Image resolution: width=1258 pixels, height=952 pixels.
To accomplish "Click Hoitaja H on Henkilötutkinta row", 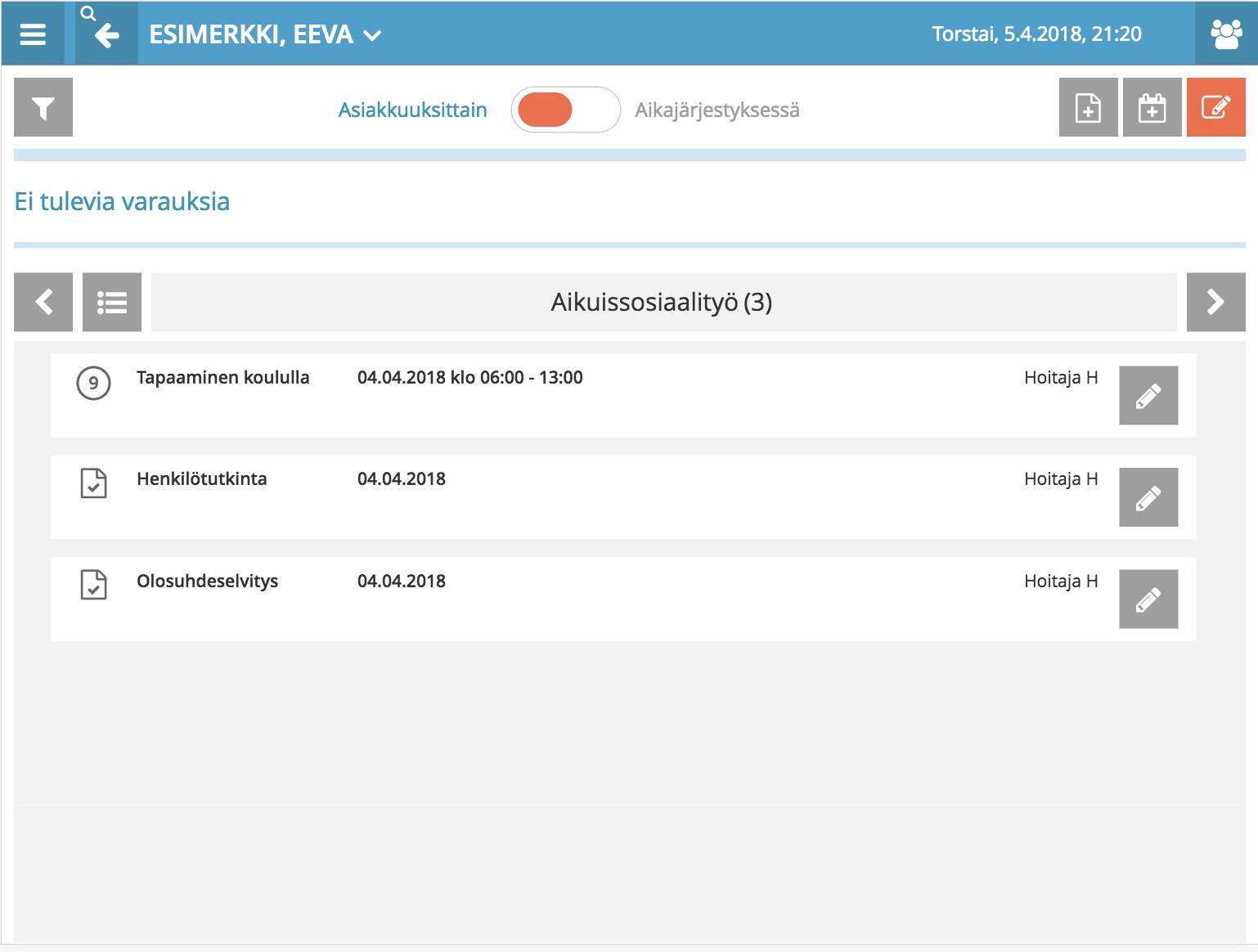I will [1061, 478].
